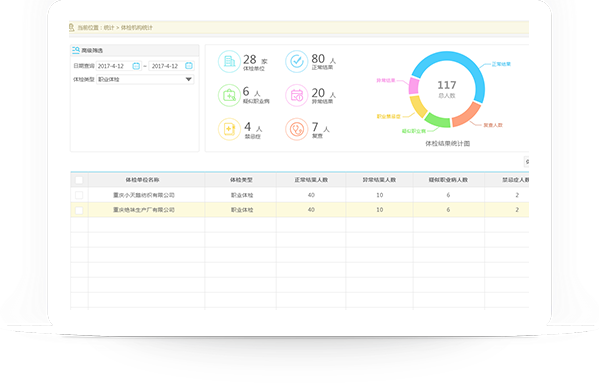Click the 体检结果统计图 chart title
Screen dimensions: 599x383
[x=447, y=144]
